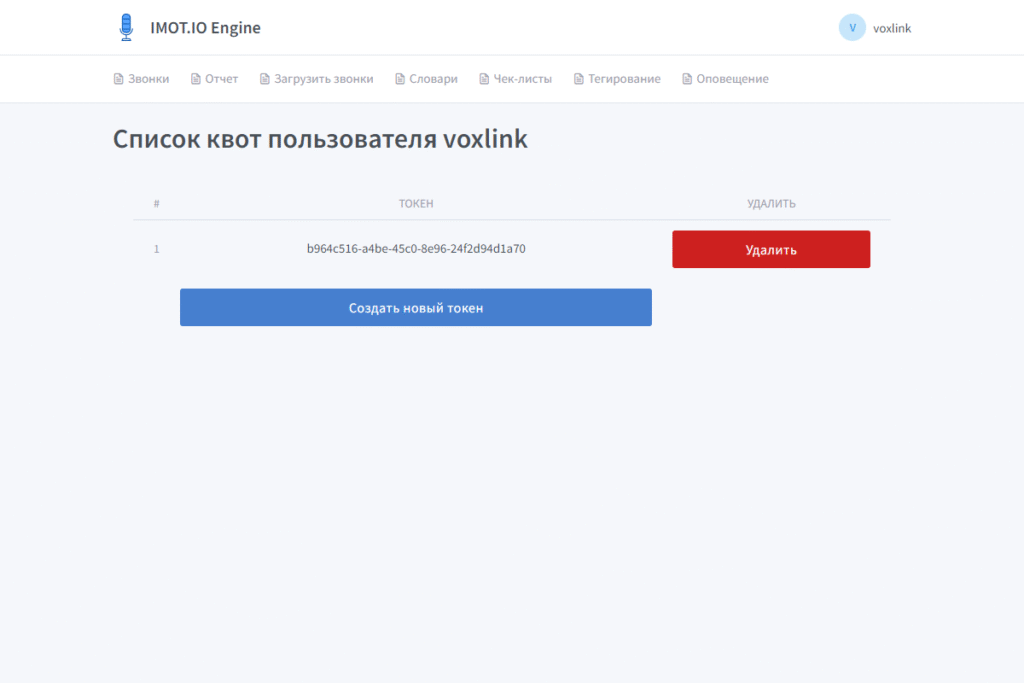Go to the Звонки menu item
Image resolution: width=1024 pixels, height=683 pixels.
tap(149, 79)
